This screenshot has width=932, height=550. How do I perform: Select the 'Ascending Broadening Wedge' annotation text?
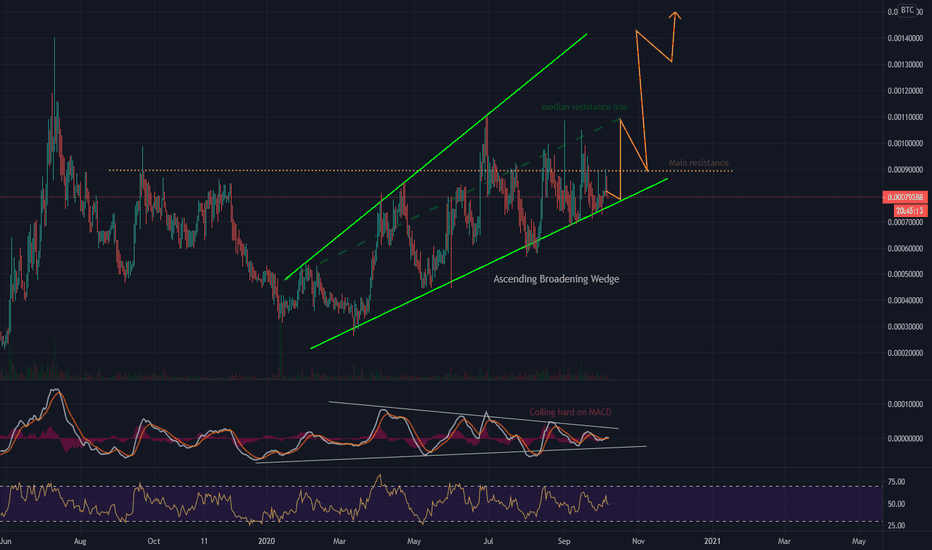(556, 279)
